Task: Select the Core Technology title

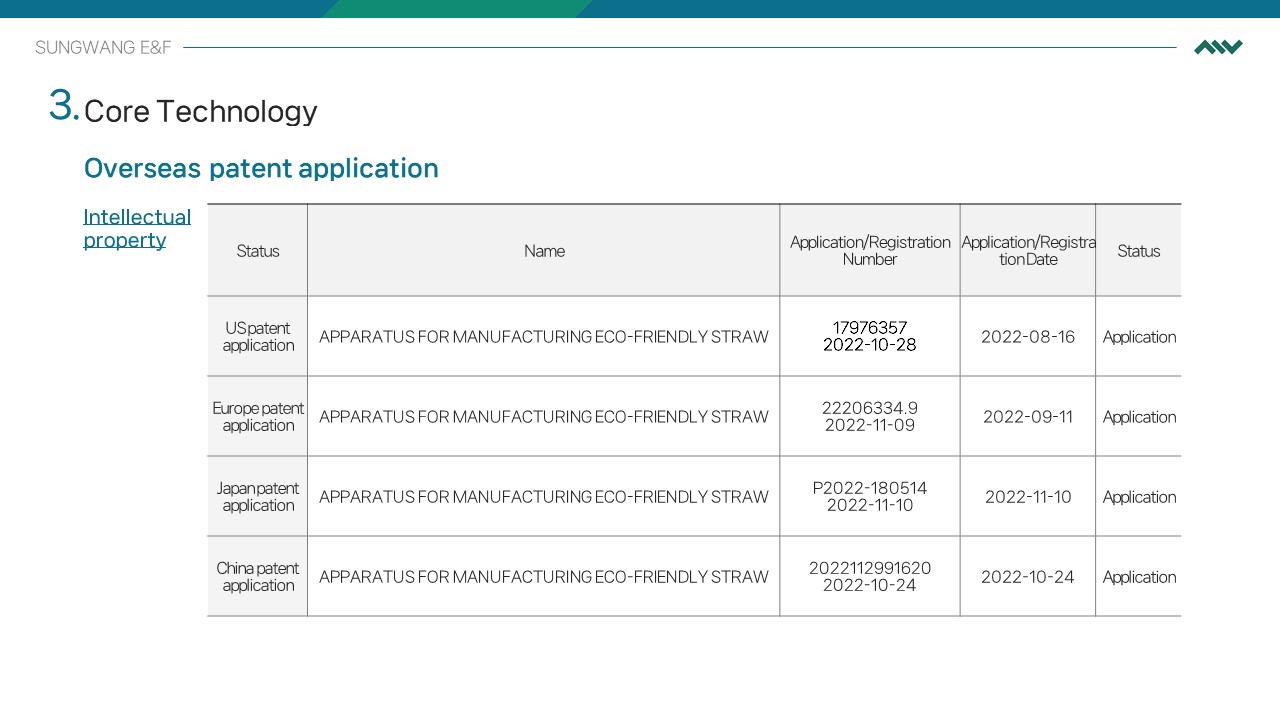Action: click(x=200, y=111)
